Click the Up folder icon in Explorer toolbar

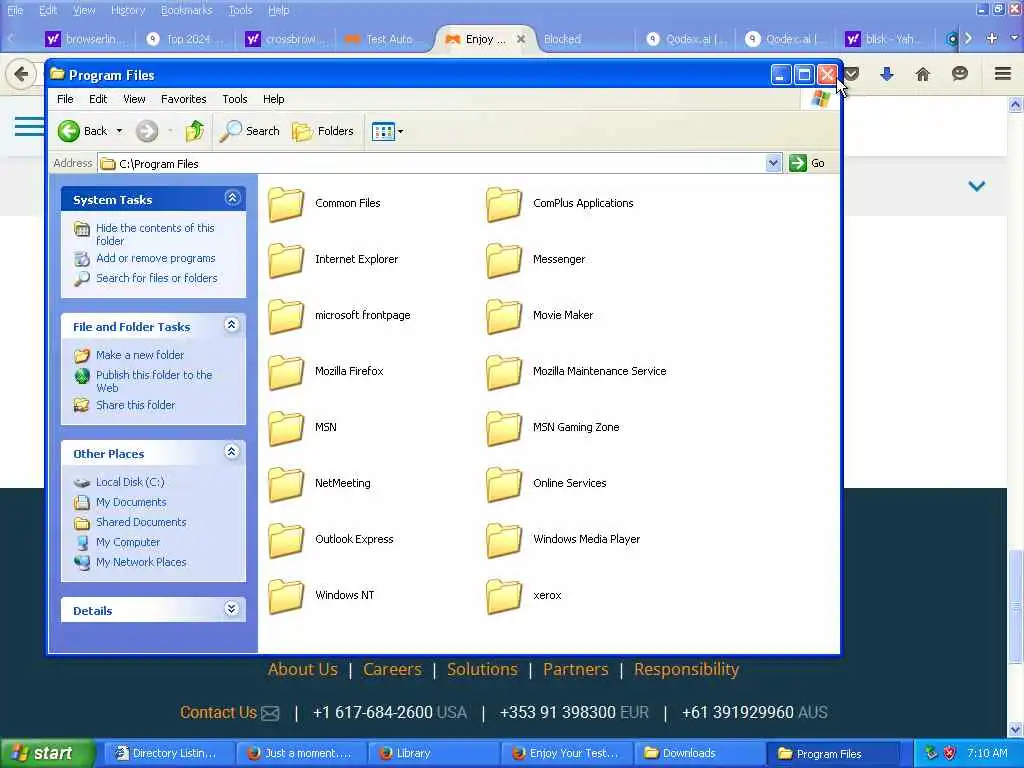[x=194, y=131]
